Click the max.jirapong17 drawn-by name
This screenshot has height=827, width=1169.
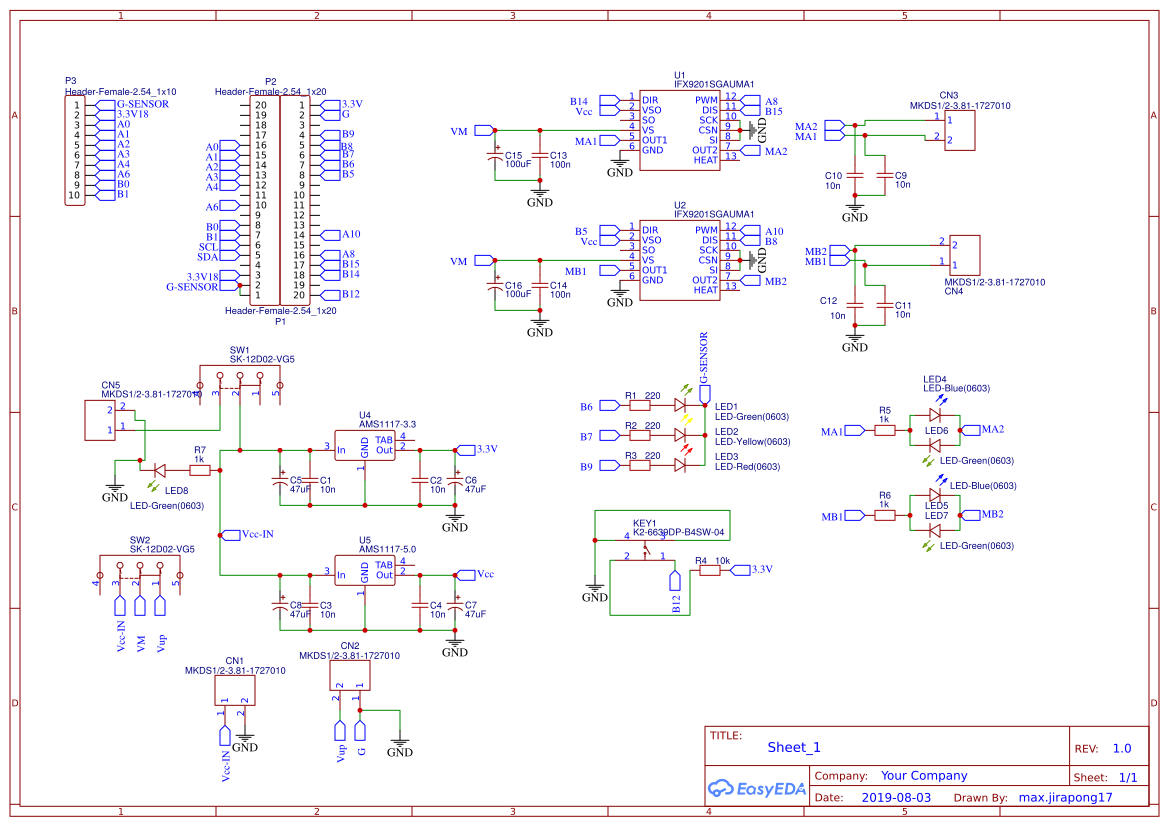pos(1068,796)
